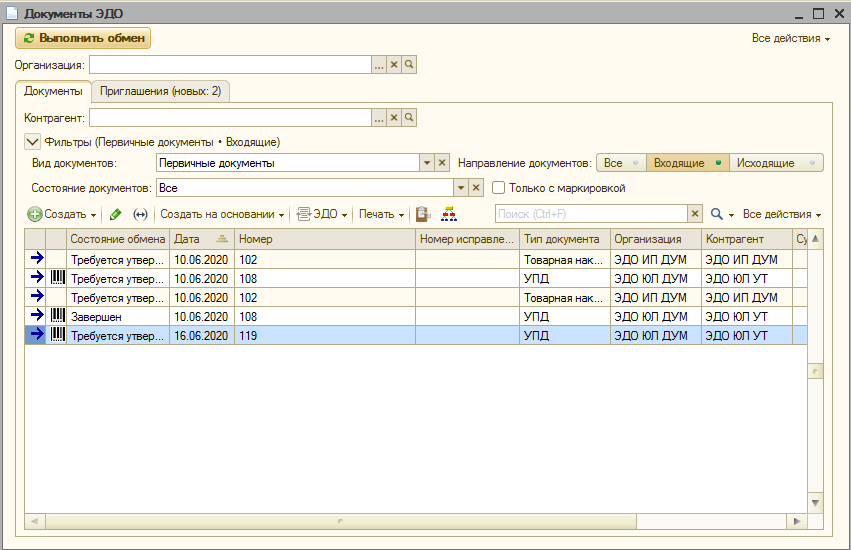This screenshot has height=550, width=851.
Task: Sort by Номер column header
Action: (x=325, y=239)
